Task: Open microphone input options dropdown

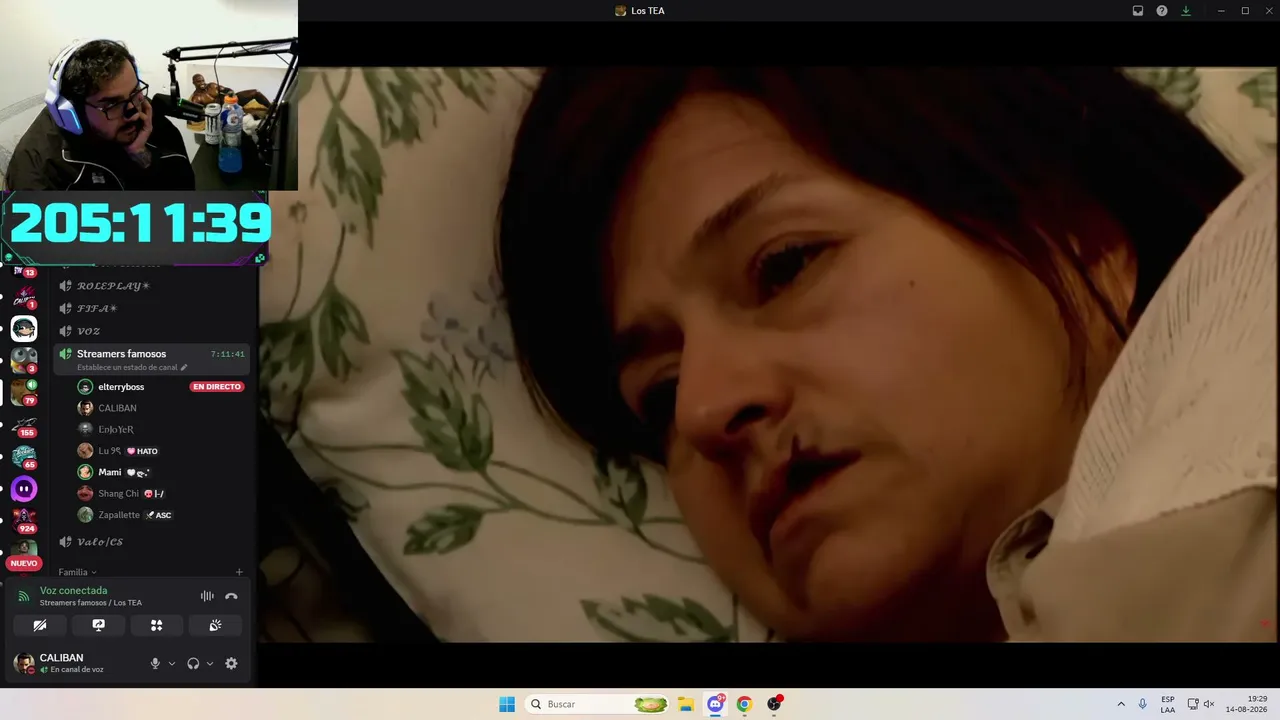Action: pyautogui.click(x=172, y=663)
